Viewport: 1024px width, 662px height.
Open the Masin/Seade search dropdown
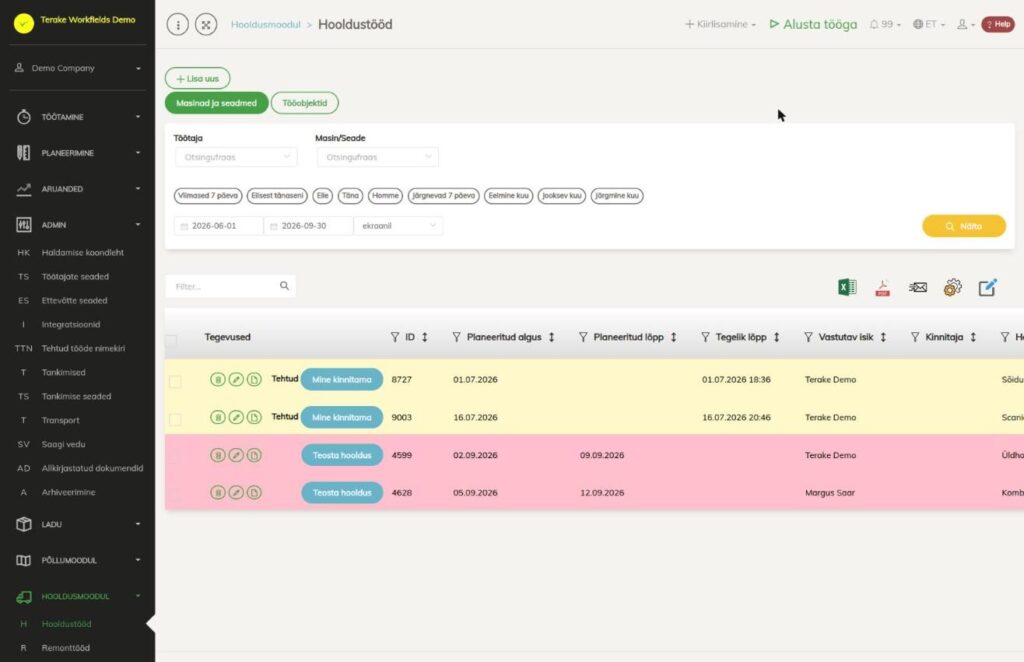coord(377,157)
